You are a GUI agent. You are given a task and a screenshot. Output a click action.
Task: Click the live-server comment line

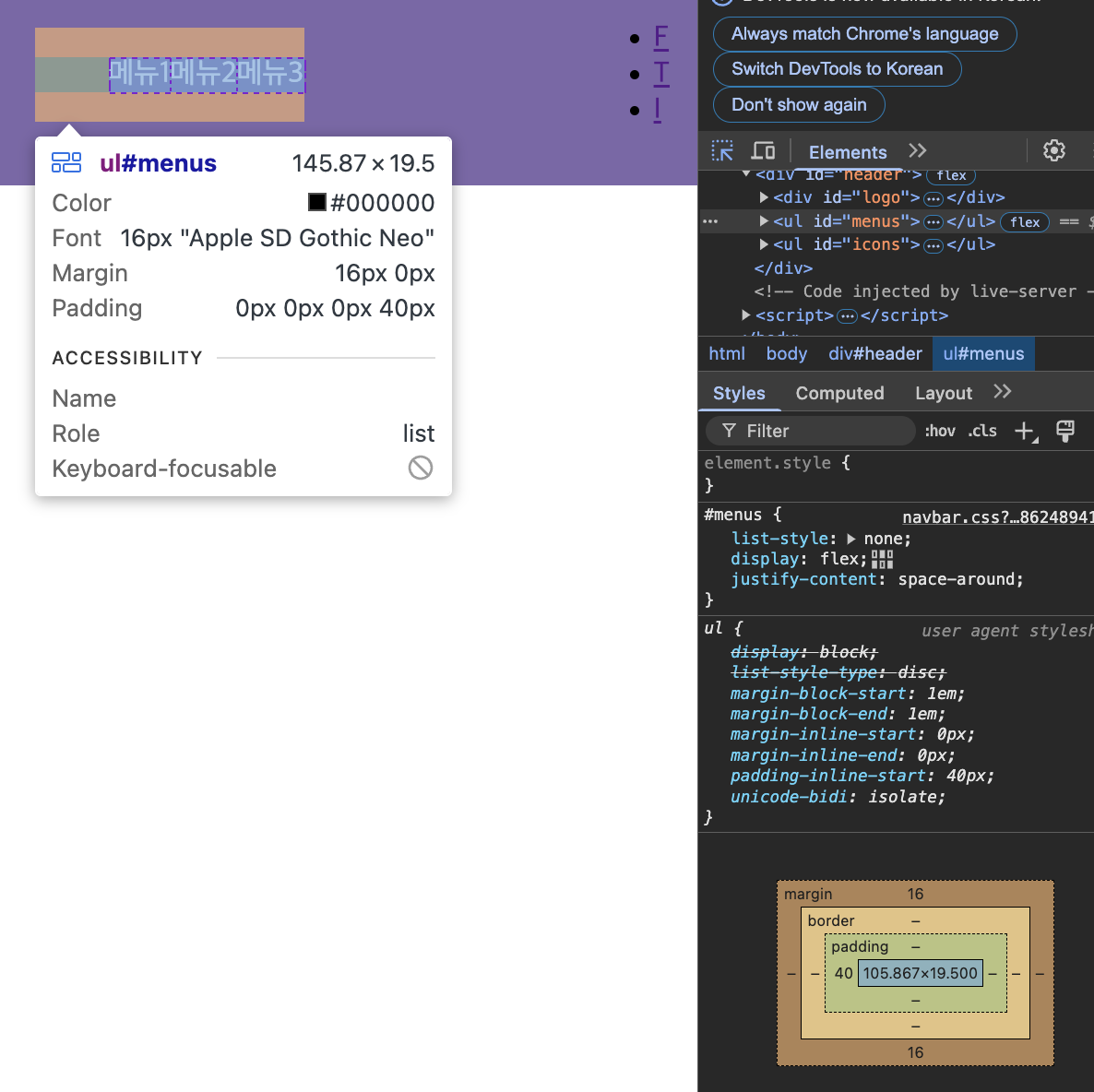[x=923, y=291]
